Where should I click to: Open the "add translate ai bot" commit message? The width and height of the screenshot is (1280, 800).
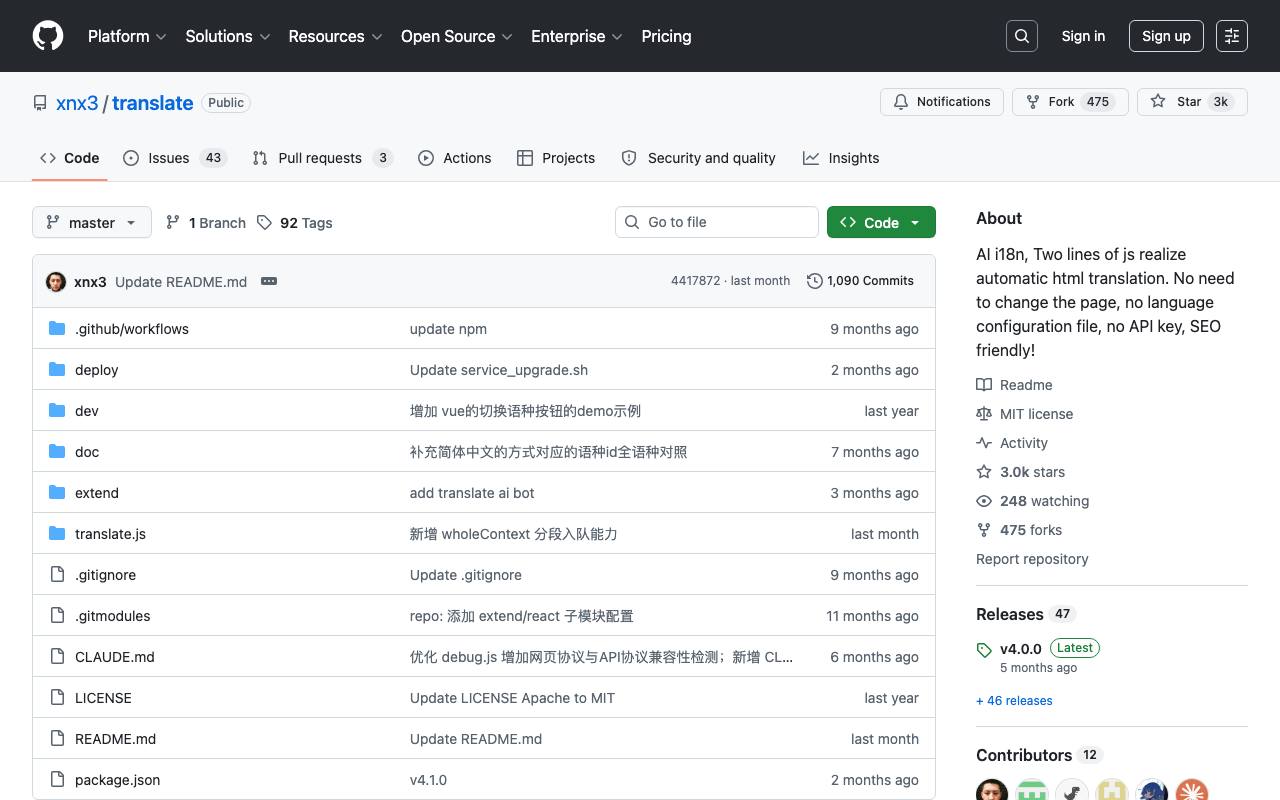tap(472, 493)
